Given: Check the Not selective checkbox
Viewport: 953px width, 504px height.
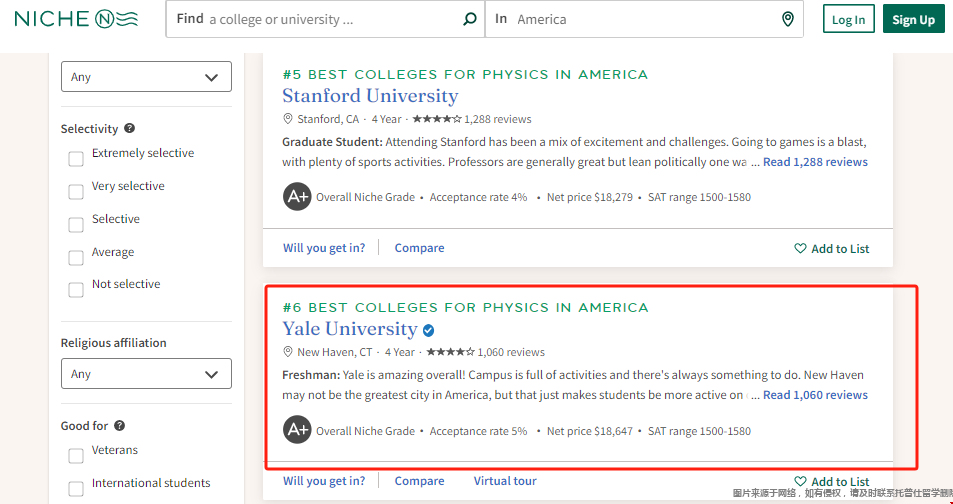Looking at the screenshot, I should coord(76,290).
